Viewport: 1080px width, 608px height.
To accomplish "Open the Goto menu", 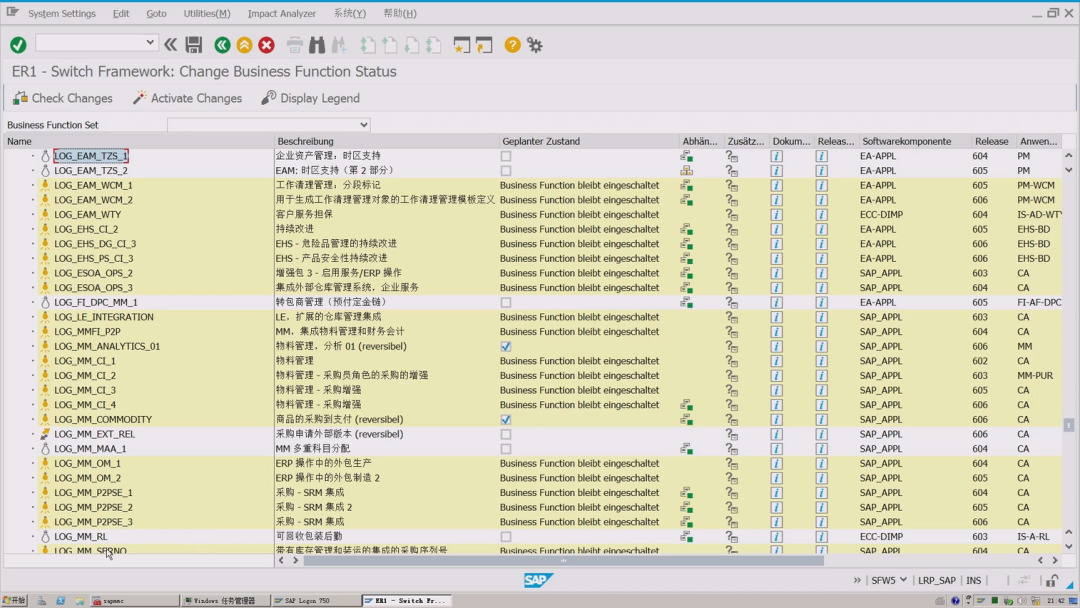I will (x=156, y=13).
